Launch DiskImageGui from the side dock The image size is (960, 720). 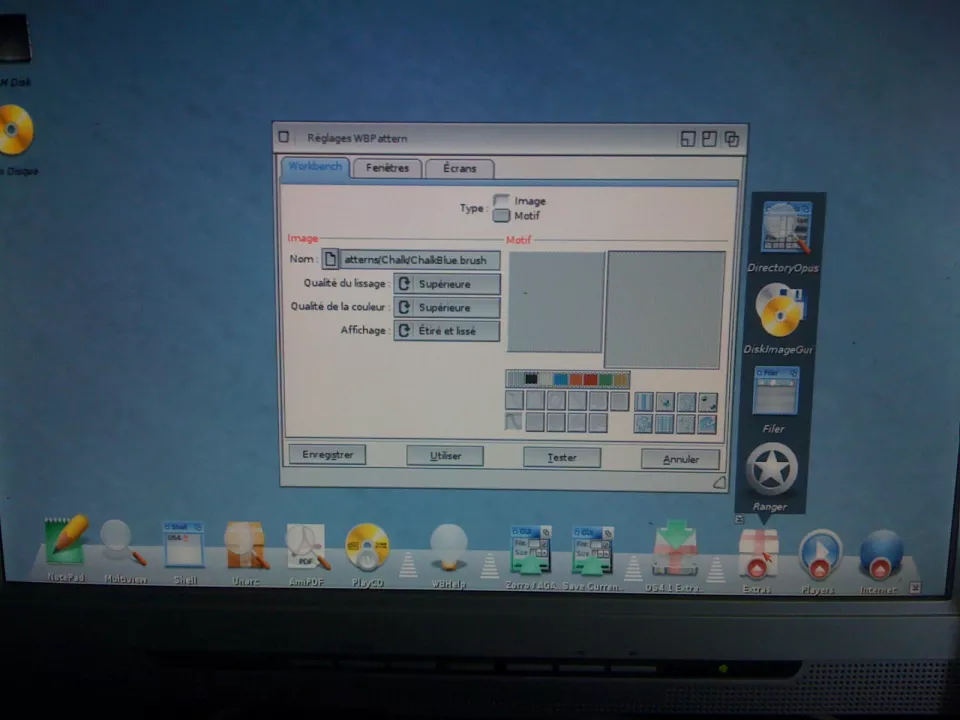tap(780, 311)
